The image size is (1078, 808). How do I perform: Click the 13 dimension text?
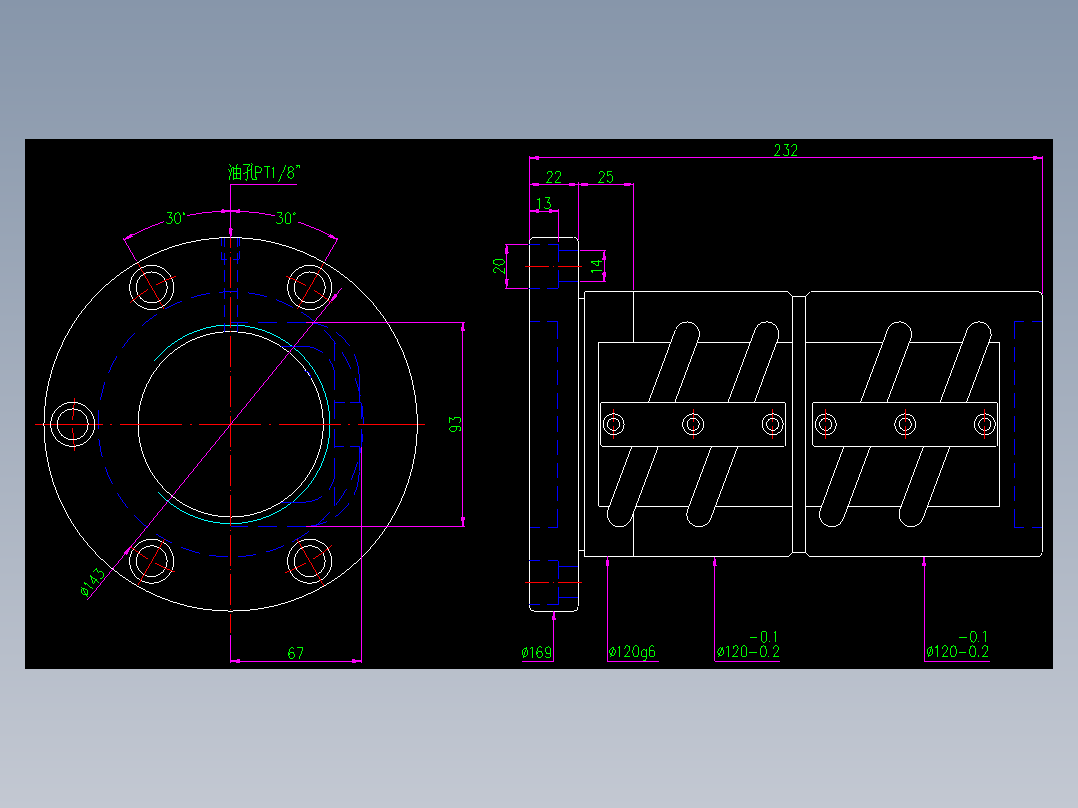click(544, 204)
